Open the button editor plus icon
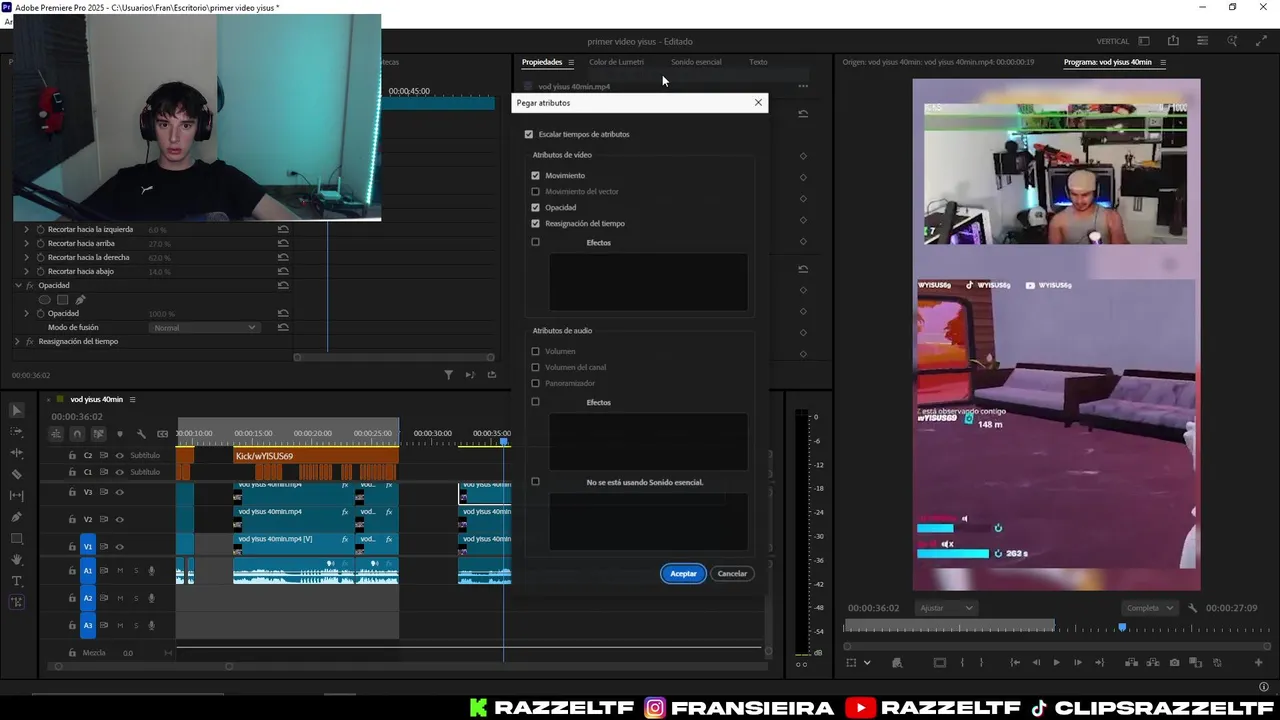Viewport: 1280px width, 720px height. tap(1259, 663)
